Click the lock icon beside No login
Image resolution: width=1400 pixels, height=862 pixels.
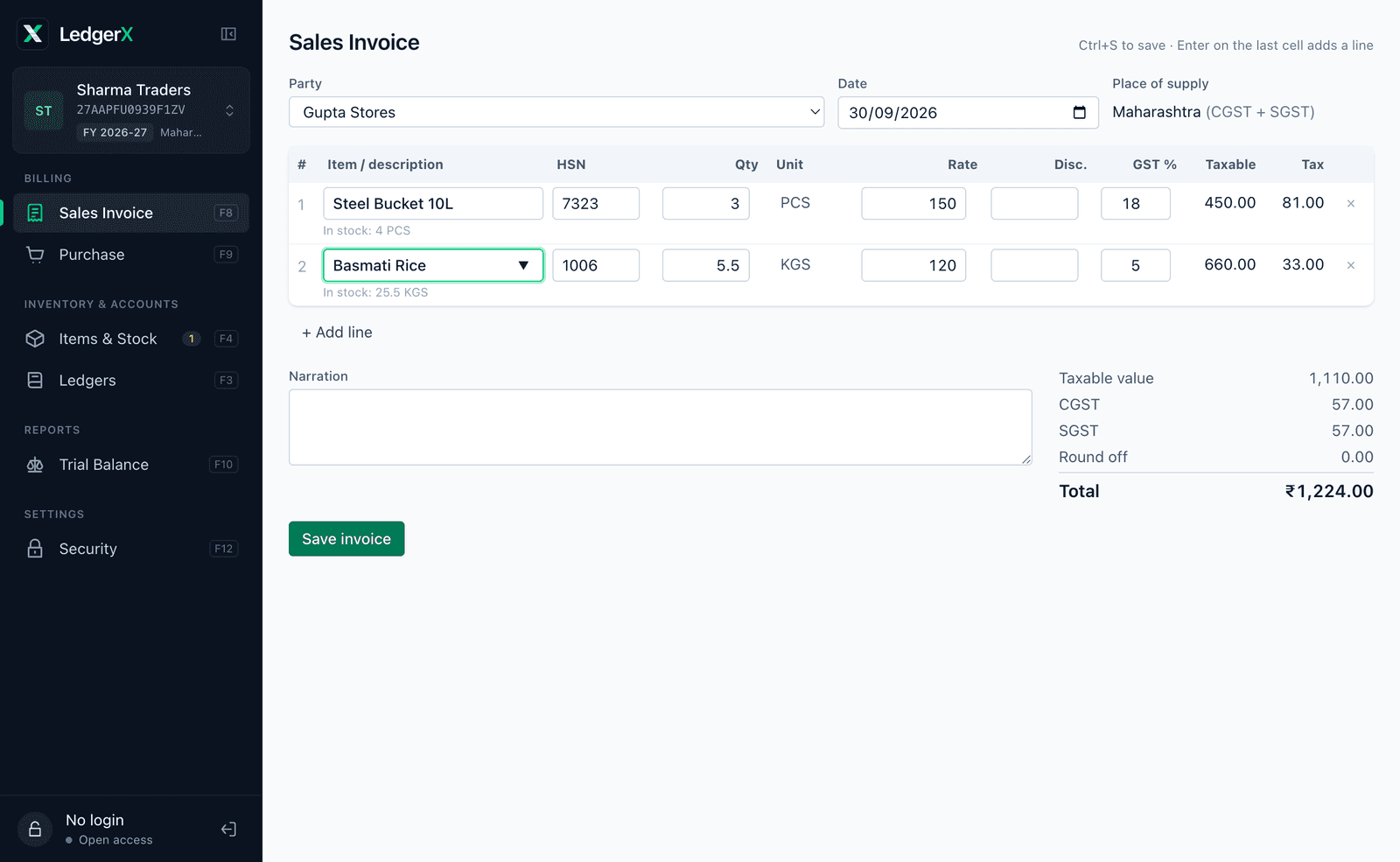35,829
